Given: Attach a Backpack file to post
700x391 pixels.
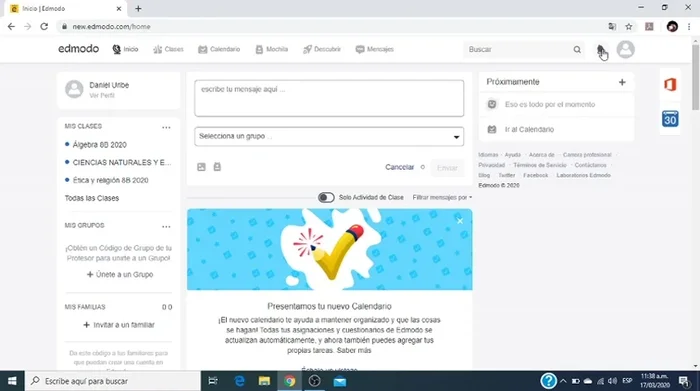Looking at the screenshot, I should pyautogui.click(x=217, y=167).
